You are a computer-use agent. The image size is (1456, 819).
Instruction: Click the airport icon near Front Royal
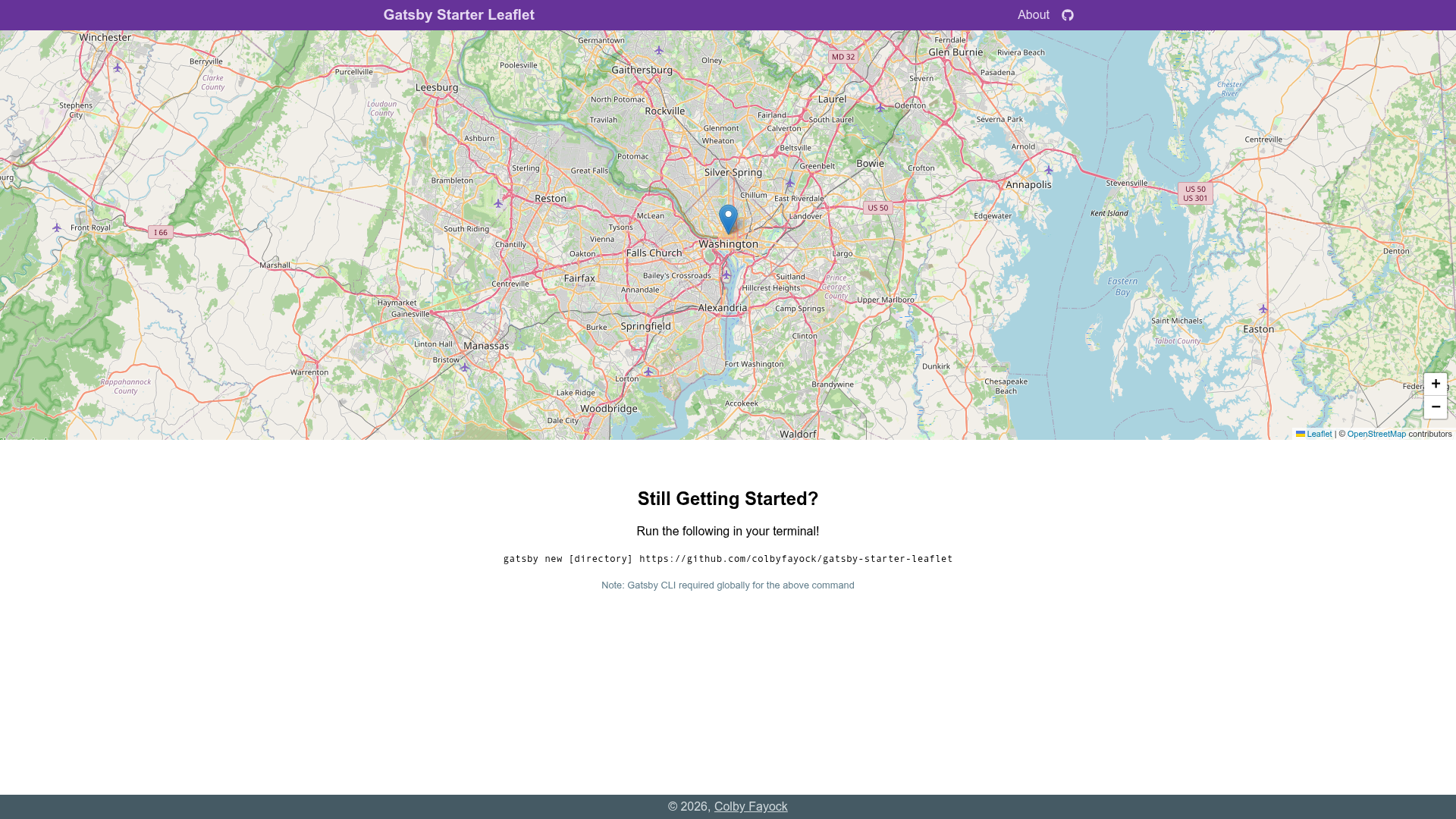pos(57,227)
